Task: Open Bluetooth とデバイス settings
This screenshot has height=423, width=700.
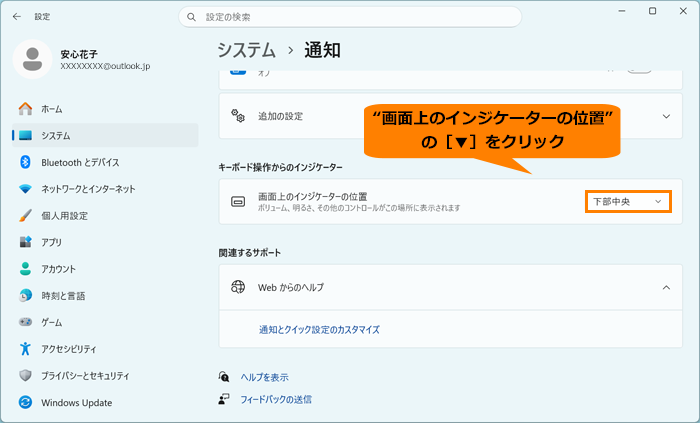Action: (105, 162)
